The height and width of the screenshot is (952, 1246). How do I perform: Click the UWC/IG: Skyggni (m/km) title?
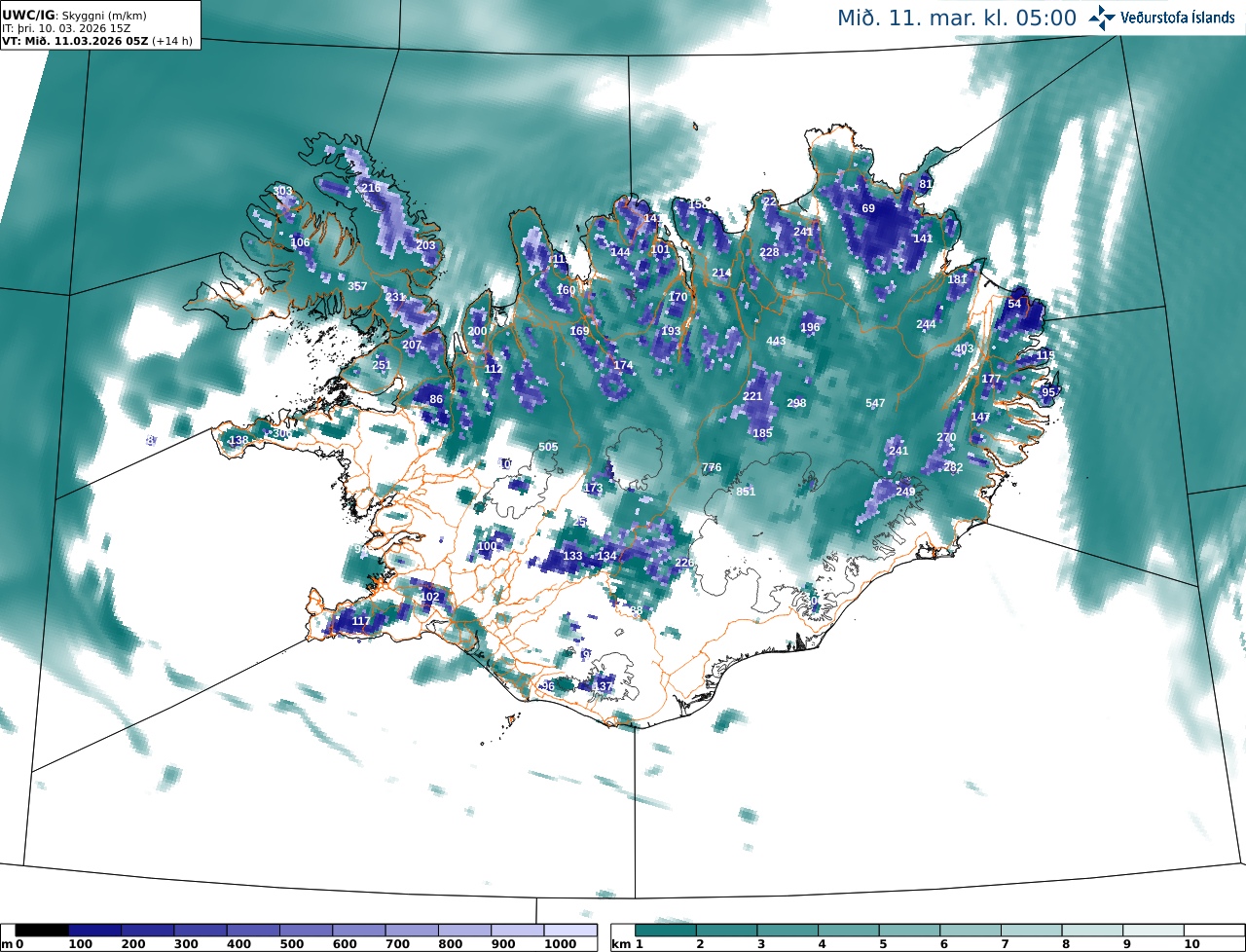click(73, 15)
